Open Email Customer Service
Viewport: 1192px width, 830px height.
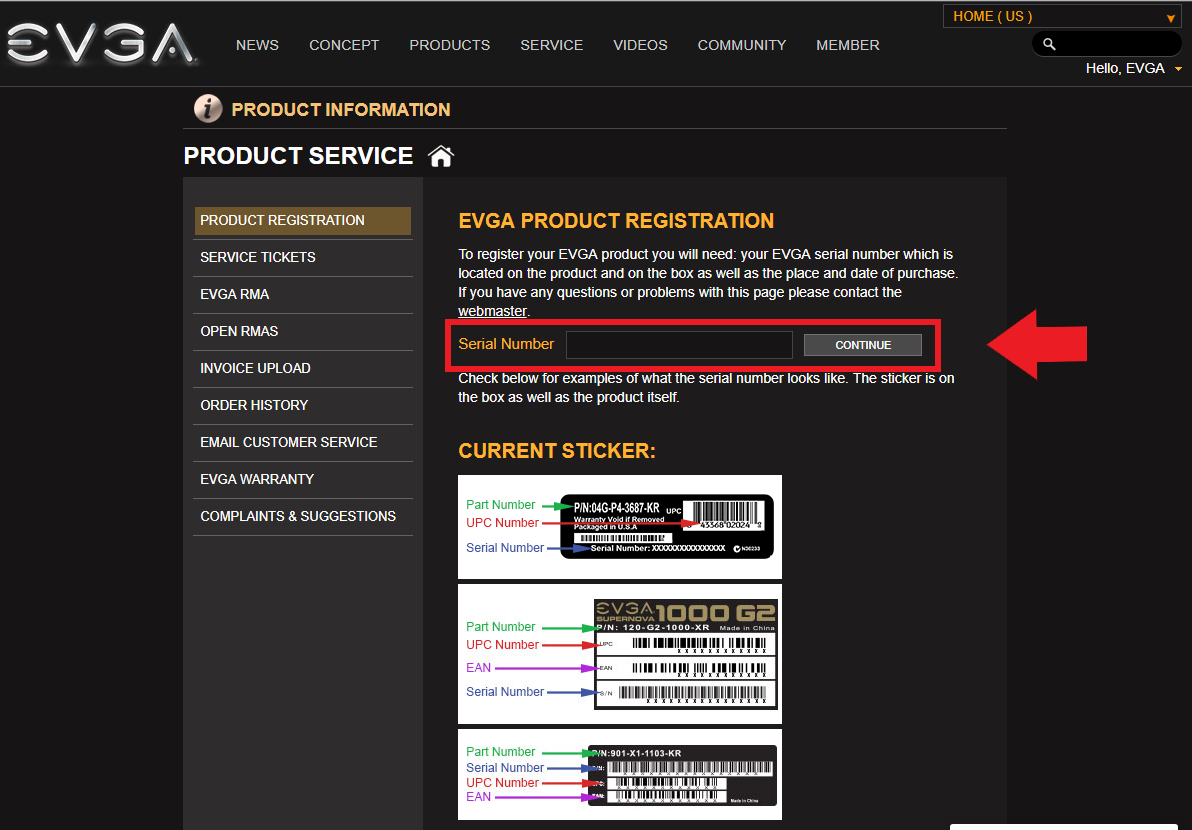click(x=303, y=442)
